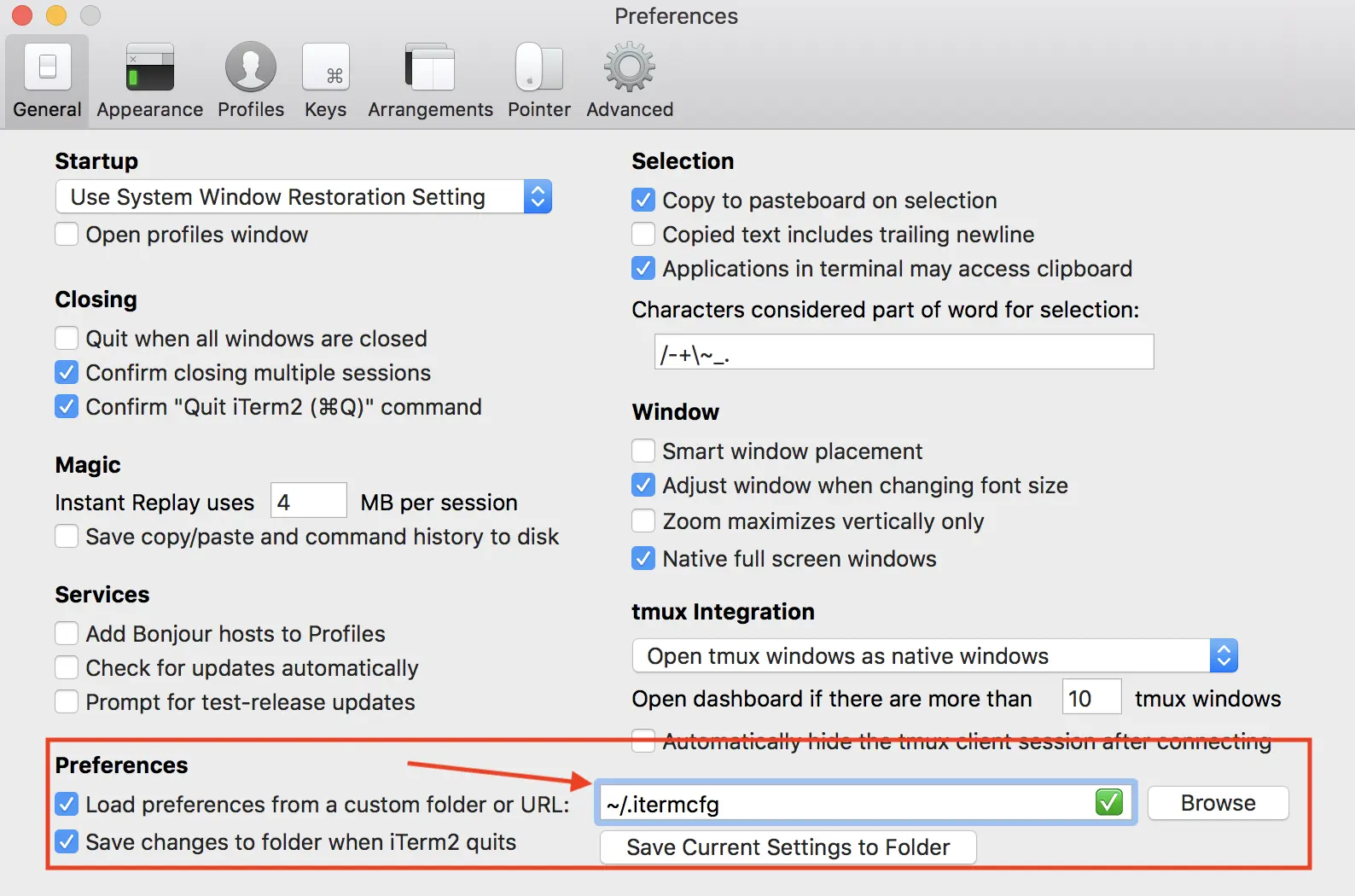Focus the ~/.itermcfg folder path field
This screenshot has height=896, width=1355.
[x=865, y=803]
